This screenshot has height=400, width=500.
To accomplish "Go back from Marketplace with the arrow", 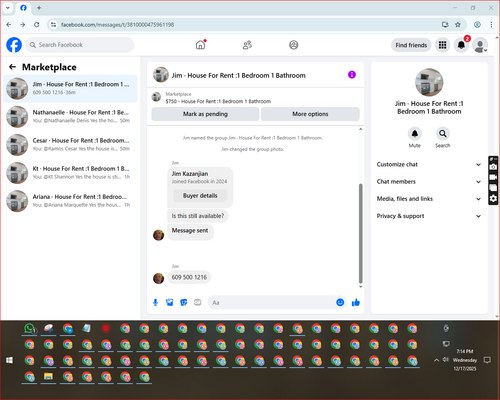I will click(x=12, y=67).
